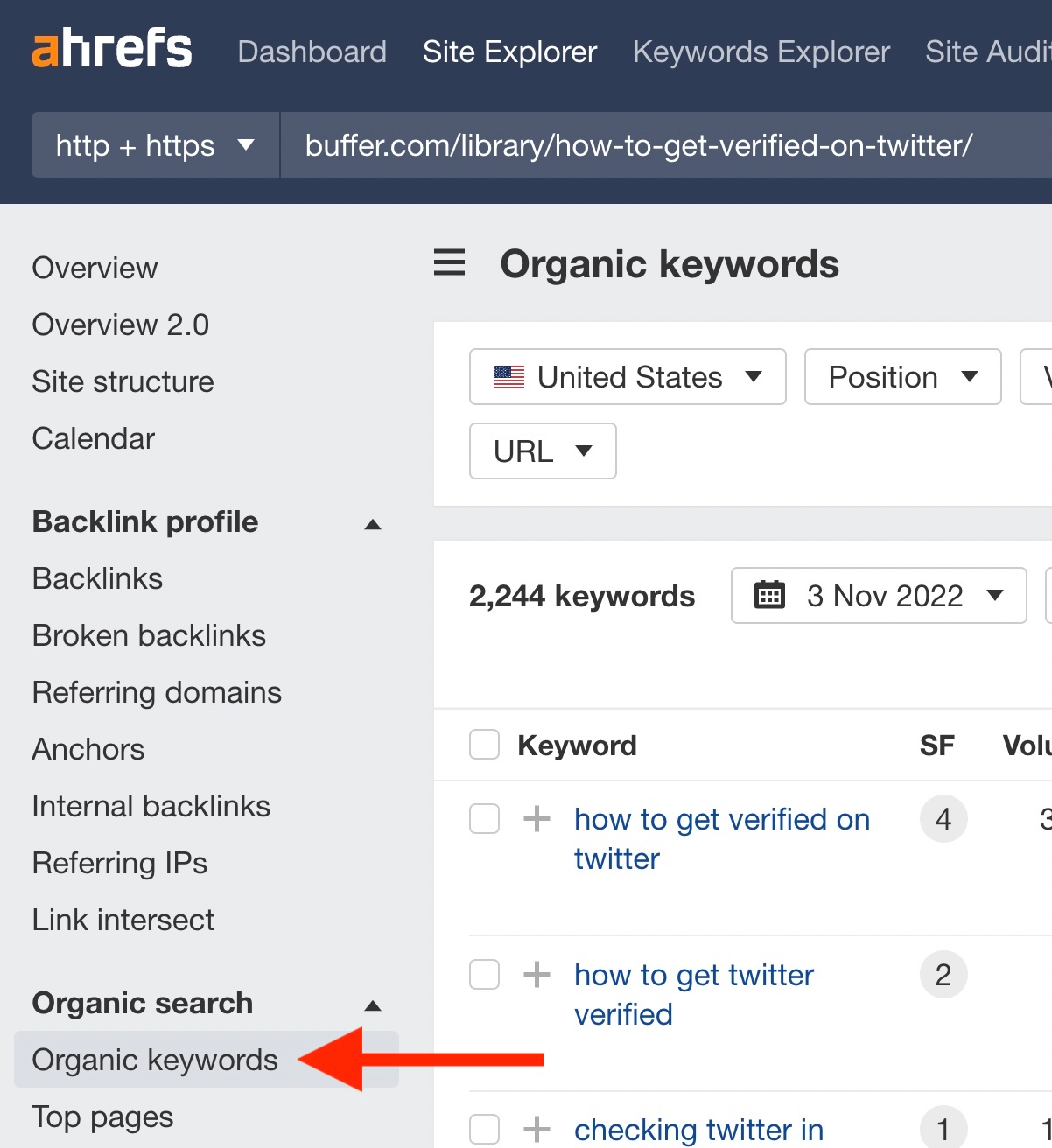Click the Ahrefs logo
The image size is (1052, 1148).
112,50
